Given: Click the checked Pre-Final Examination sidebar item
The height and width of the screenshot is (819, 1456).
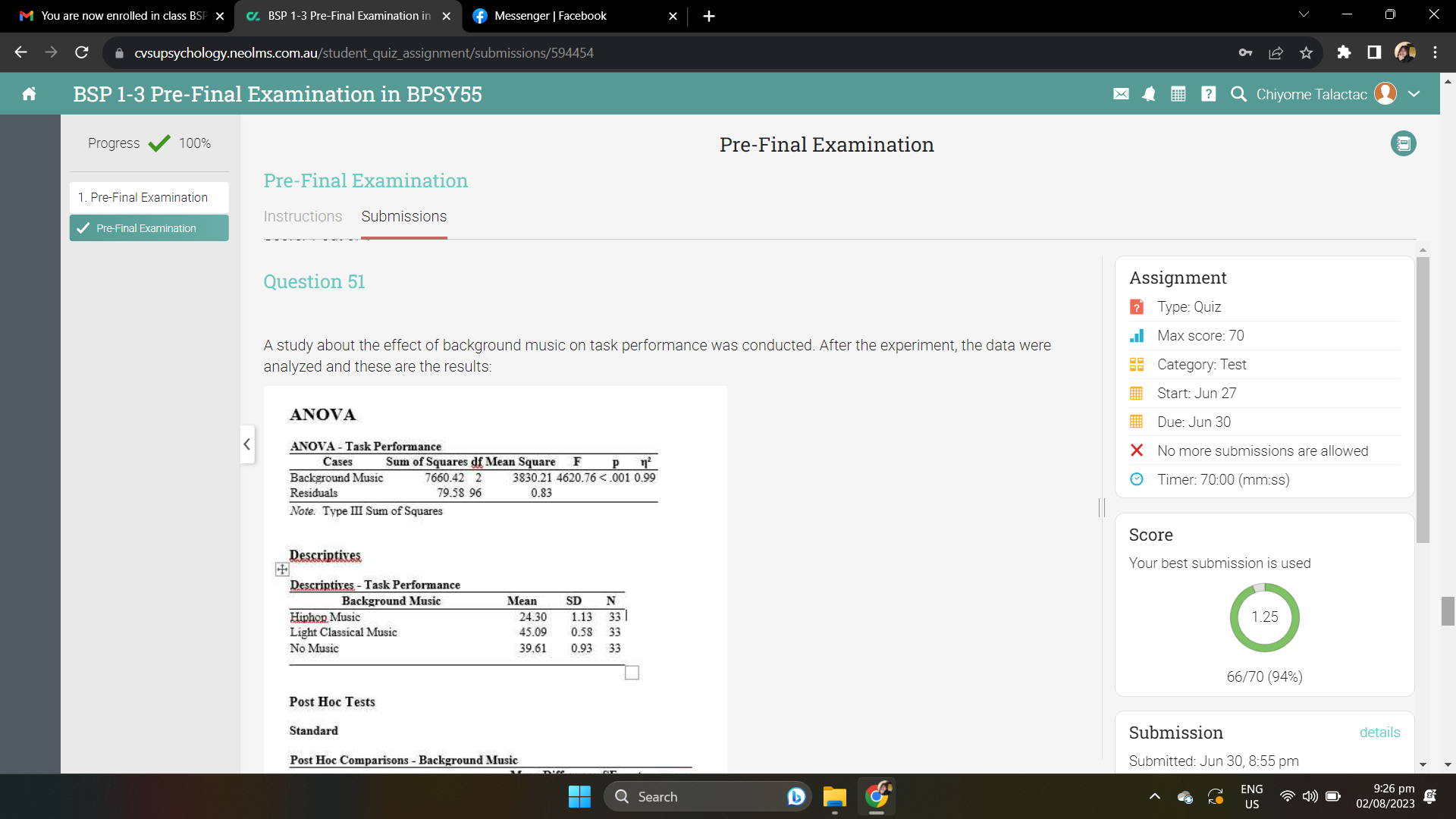Looking at the screenshot, I should [149, 228].
